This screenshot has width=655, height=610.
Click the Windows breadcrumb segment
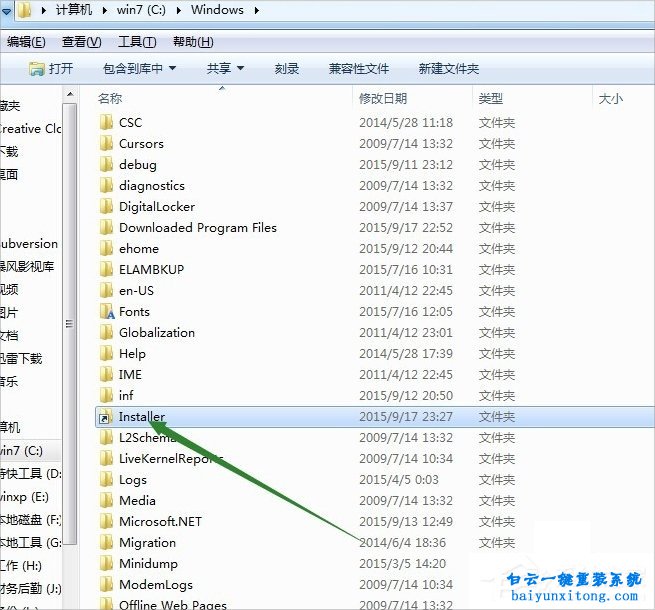point(217,10)
